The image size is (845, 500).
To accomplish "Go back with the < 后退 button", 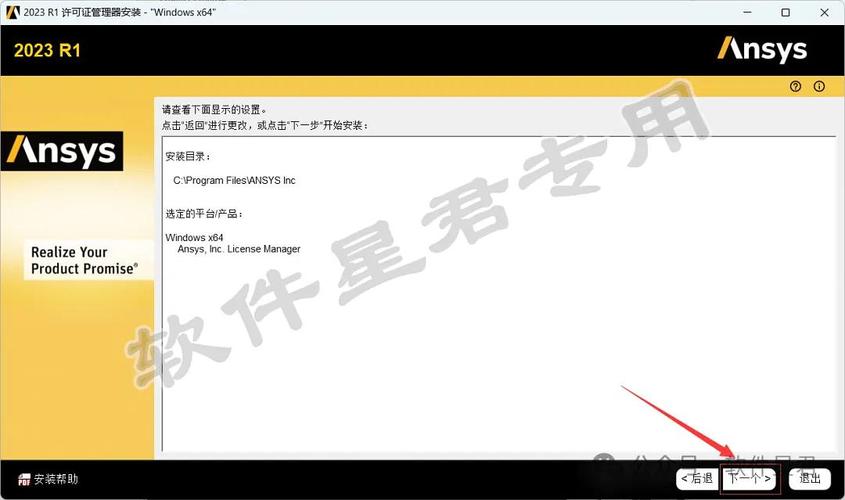I will (697, 478).
